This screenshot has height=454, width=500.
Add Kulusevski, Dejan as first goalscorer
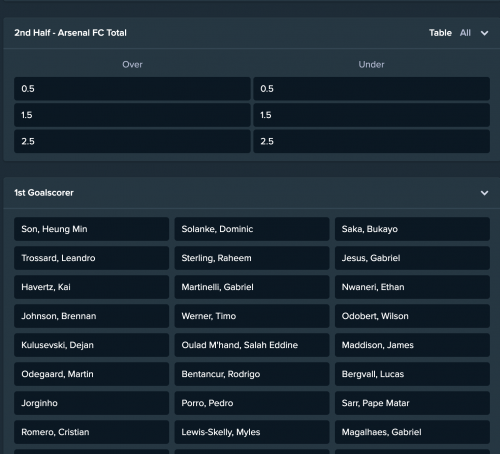tap(91, 345)
